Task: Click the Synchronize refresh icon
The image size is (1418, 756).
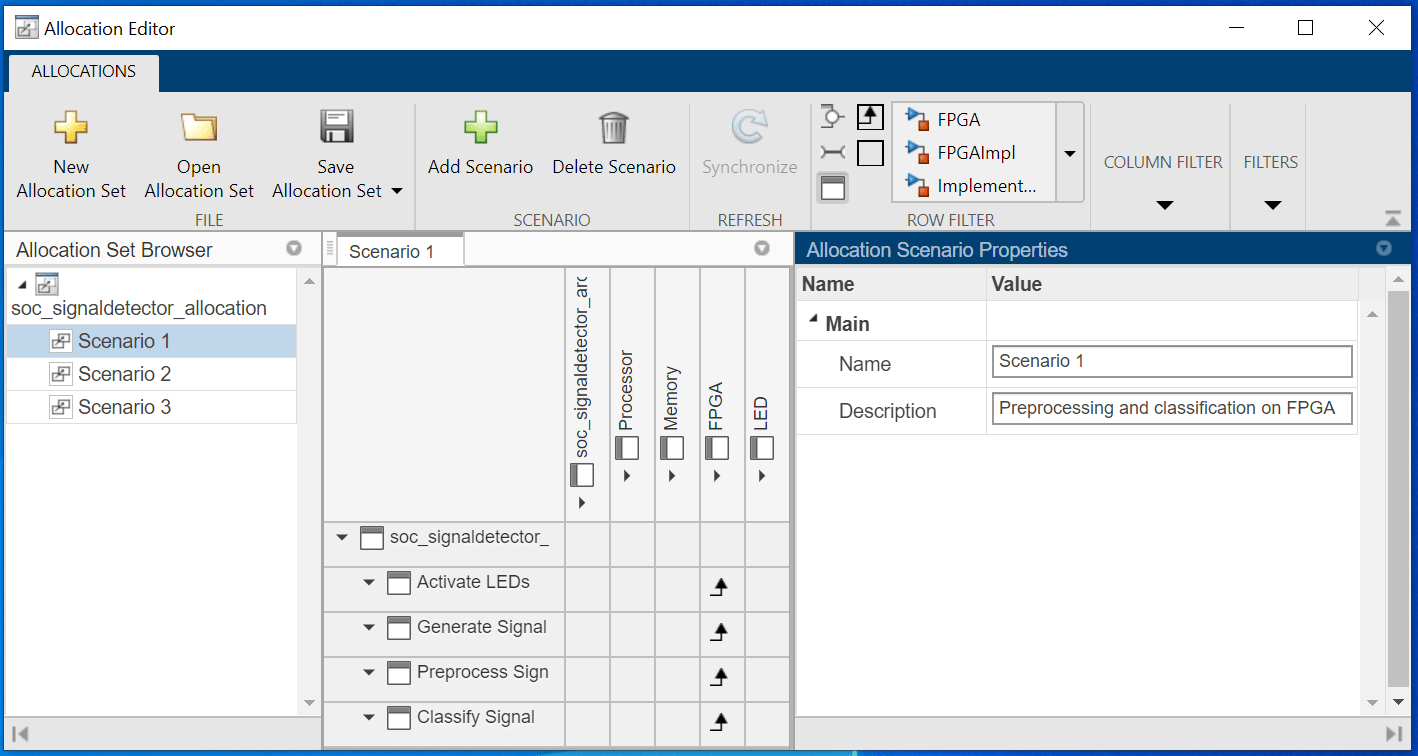Action: click(x=749, y=128)
